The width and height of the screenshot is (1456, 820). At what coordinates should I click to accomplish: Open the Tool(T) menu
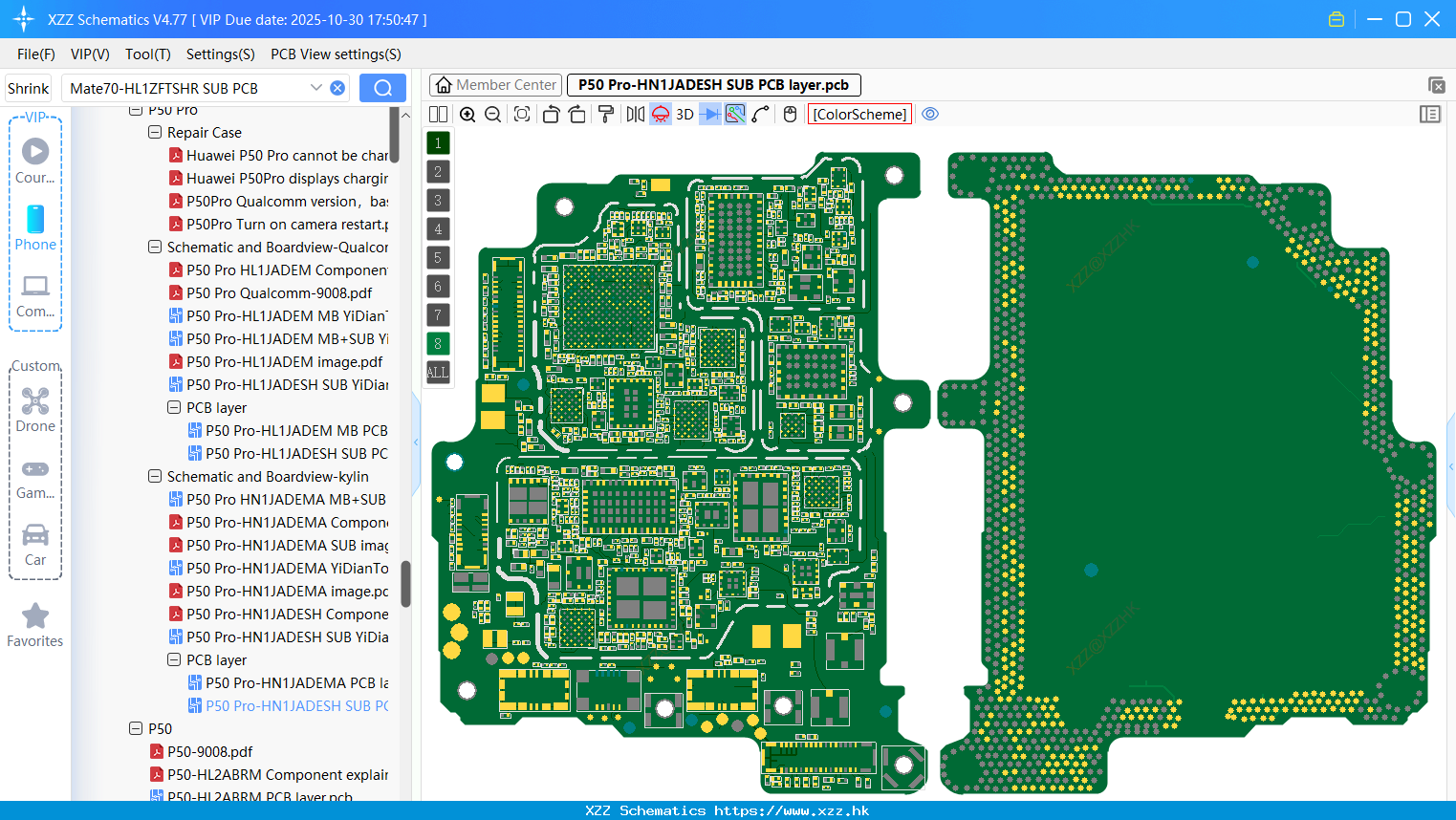click(148, 54)
